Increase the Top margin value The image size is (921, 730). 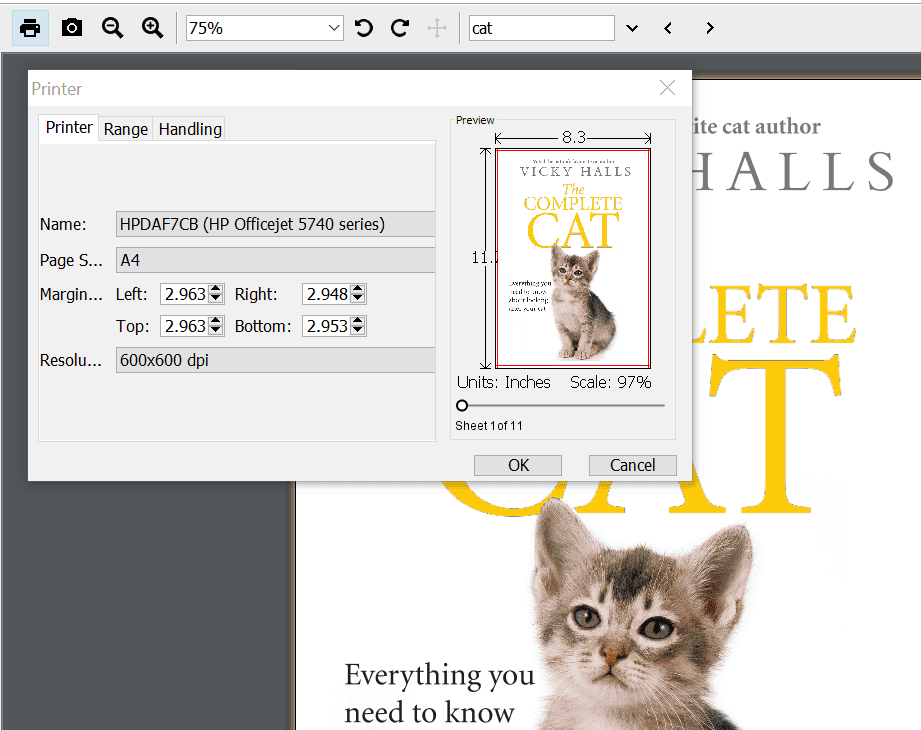point(216,321)
